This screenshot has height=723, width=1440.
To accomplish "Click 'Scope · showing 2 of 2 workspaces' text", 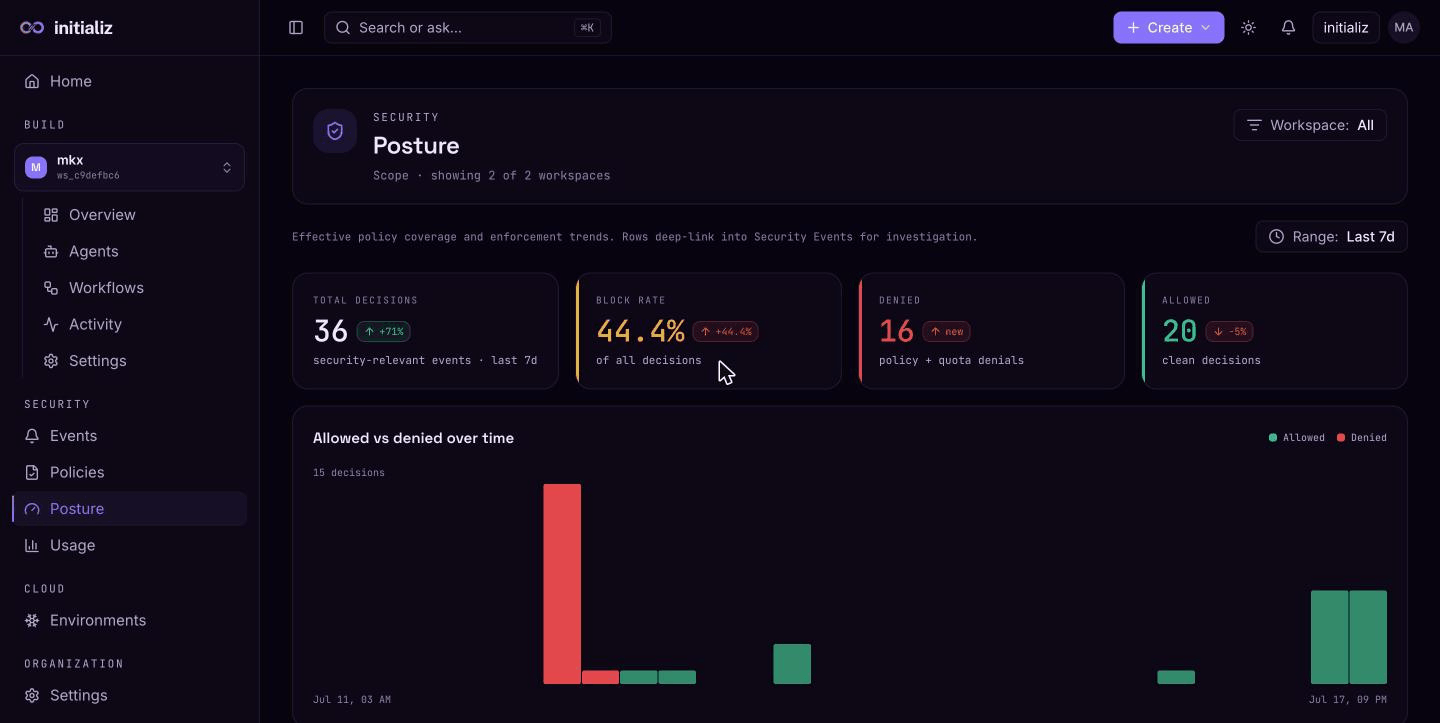I will [491, 176].
